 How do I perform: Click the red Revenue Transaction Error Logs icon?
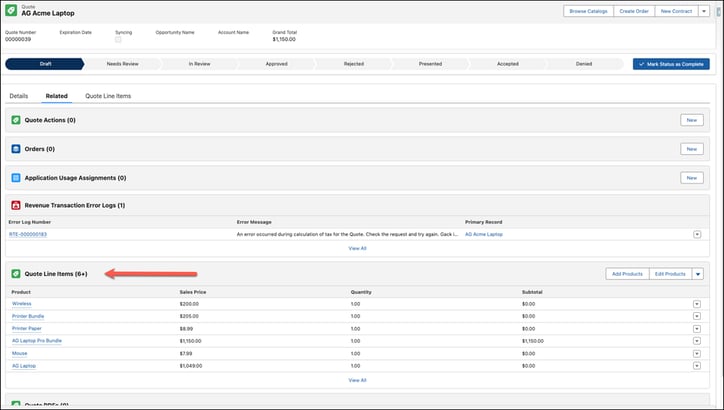[x=16, y=205]
